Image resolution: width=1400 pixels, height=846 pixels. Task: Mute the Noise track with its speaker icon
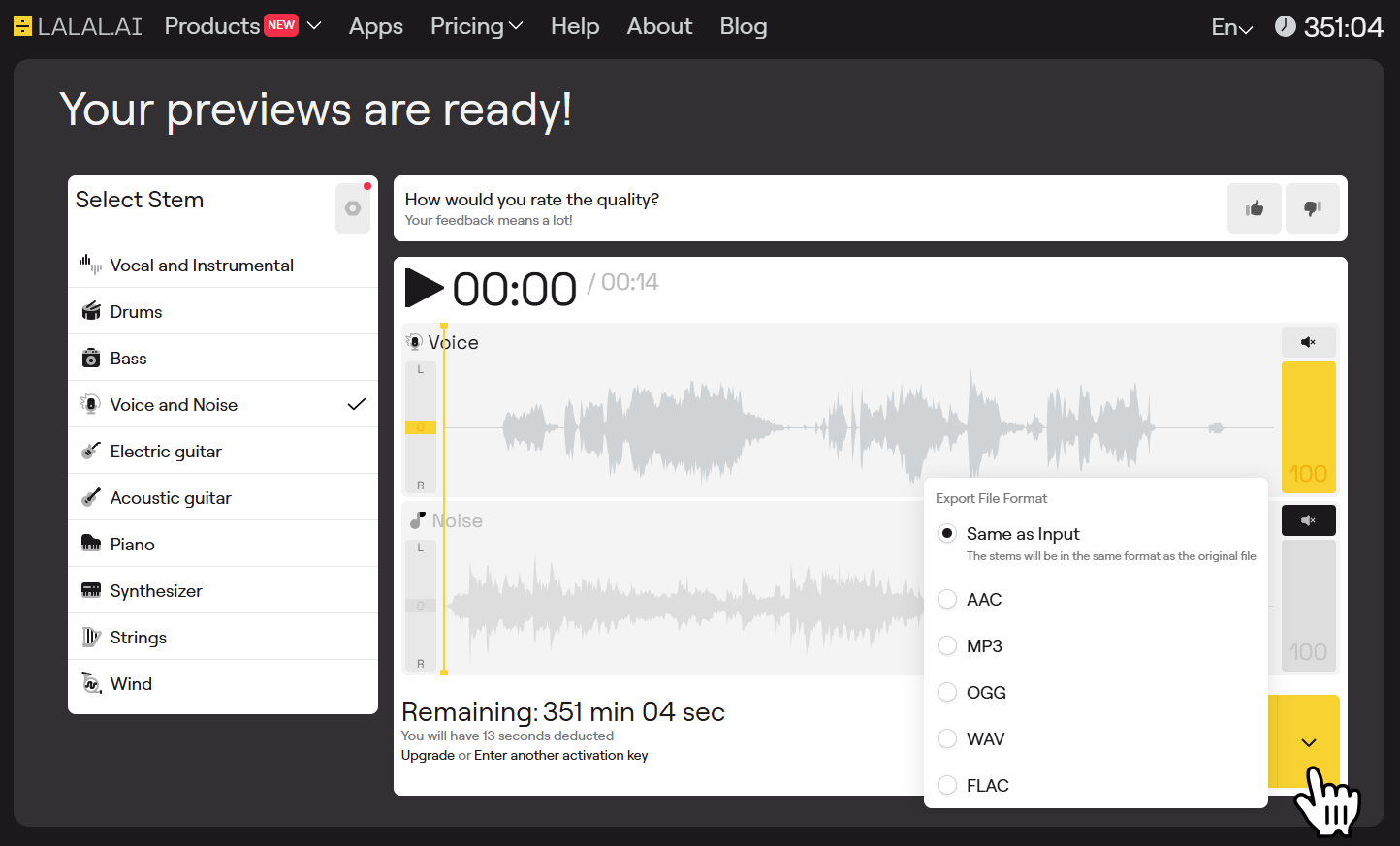click(1308, 520)
